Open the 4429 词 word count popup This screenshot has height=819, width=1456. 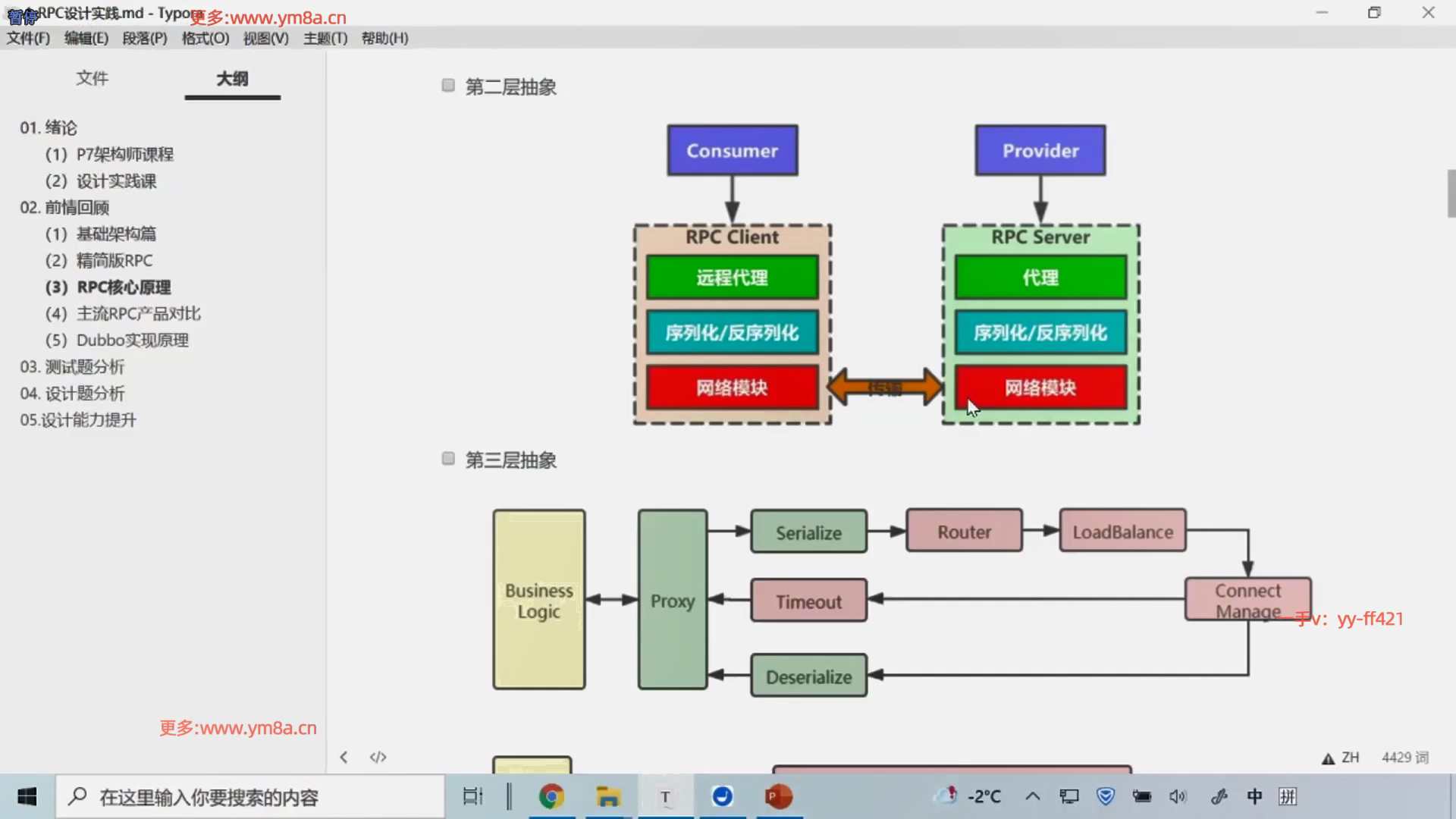pyautogui.click(x=1404, y=758)
